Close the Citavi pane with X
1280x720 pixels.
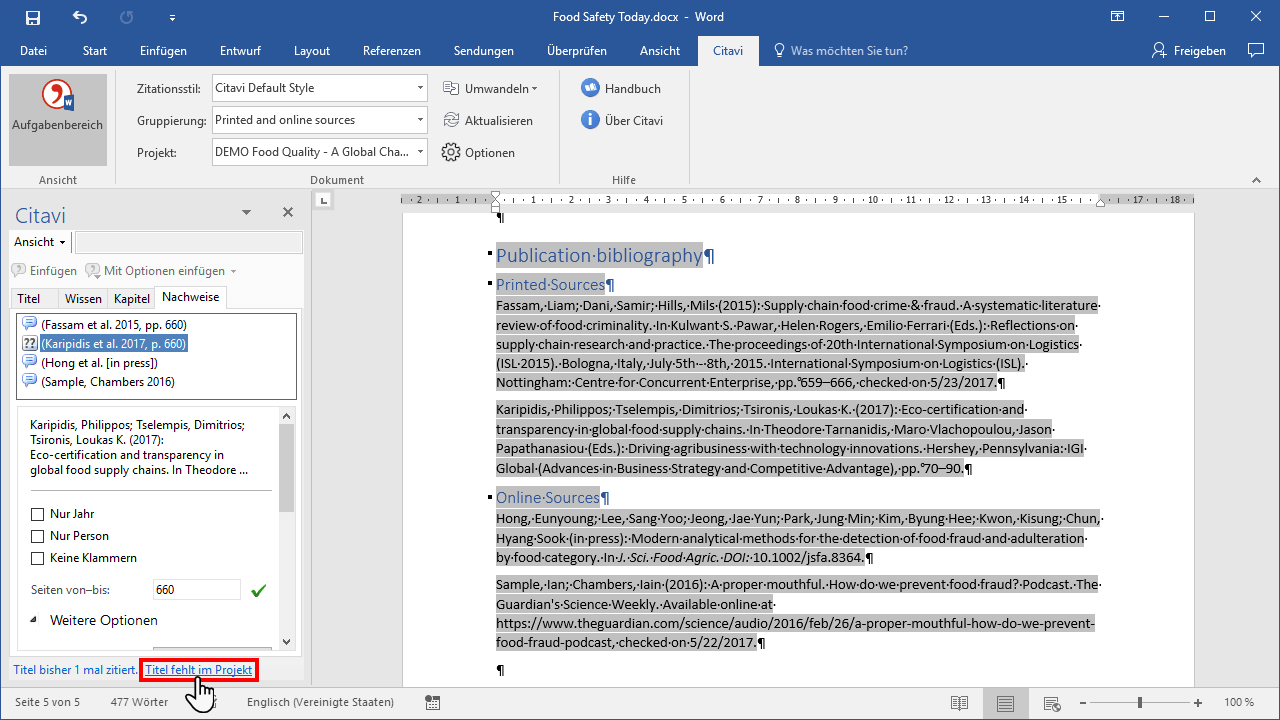point(288,212)
